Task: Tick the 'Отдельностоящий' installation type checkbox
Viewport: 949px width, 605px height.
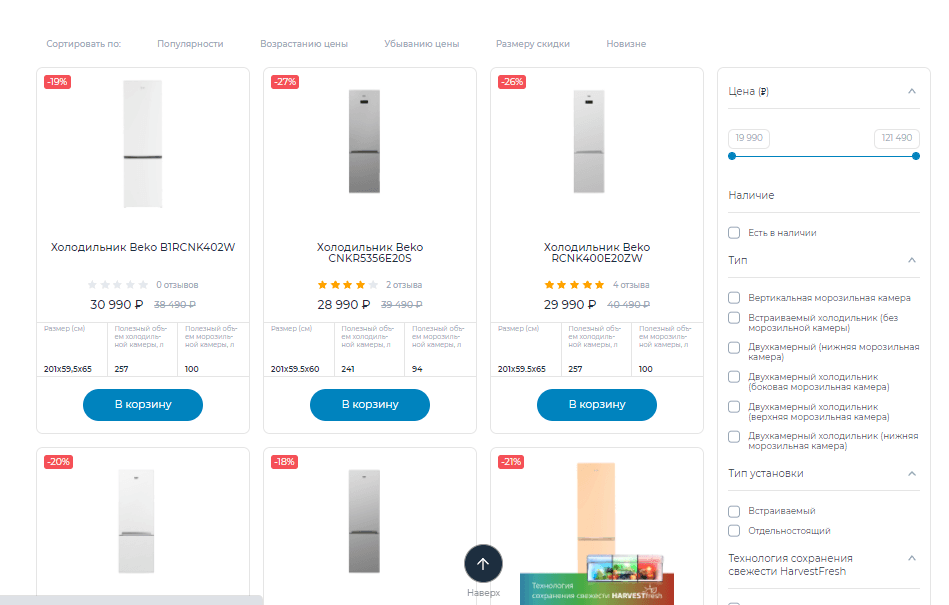Action: (735, 531)
